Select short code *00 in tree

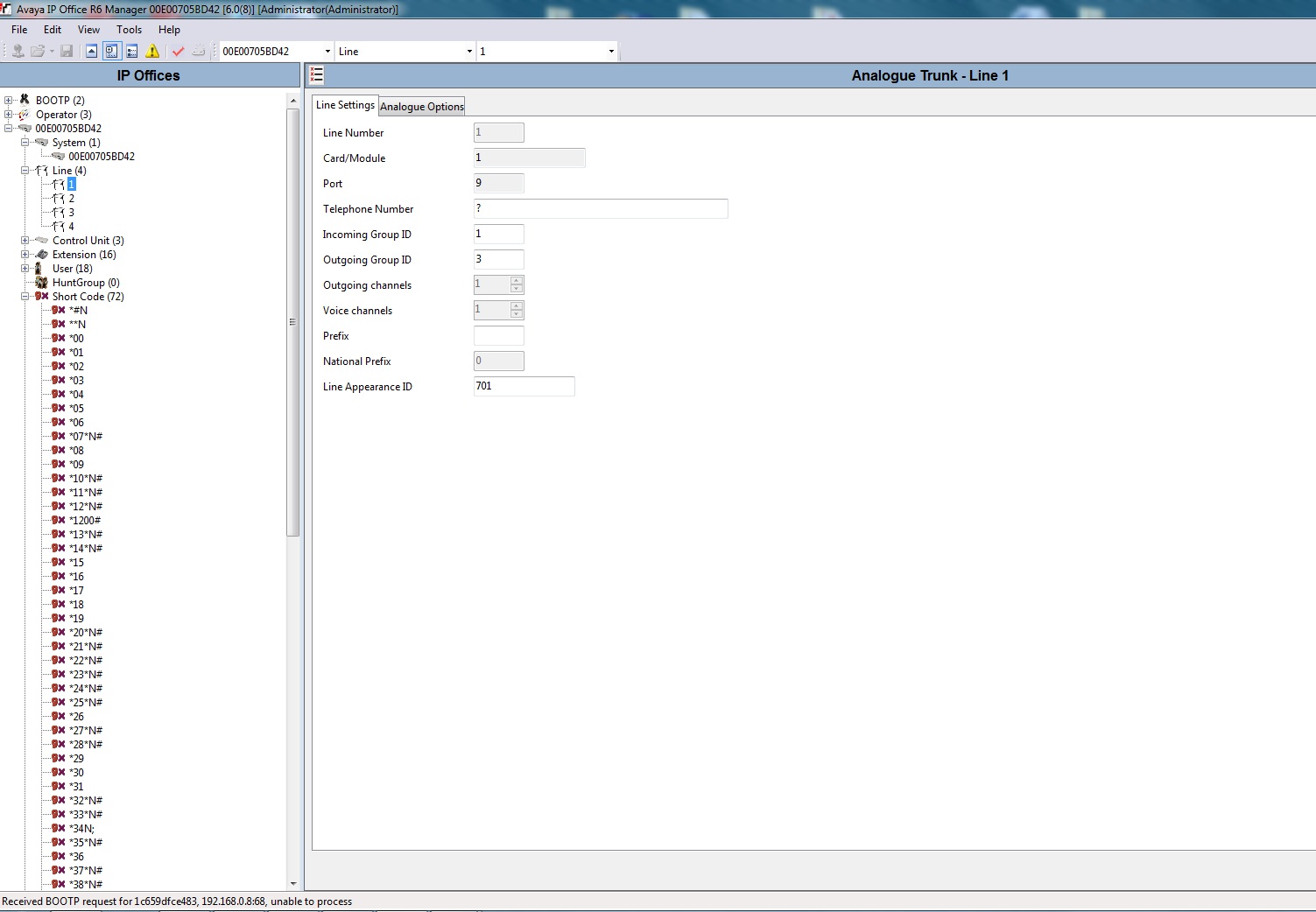(76, 339)
